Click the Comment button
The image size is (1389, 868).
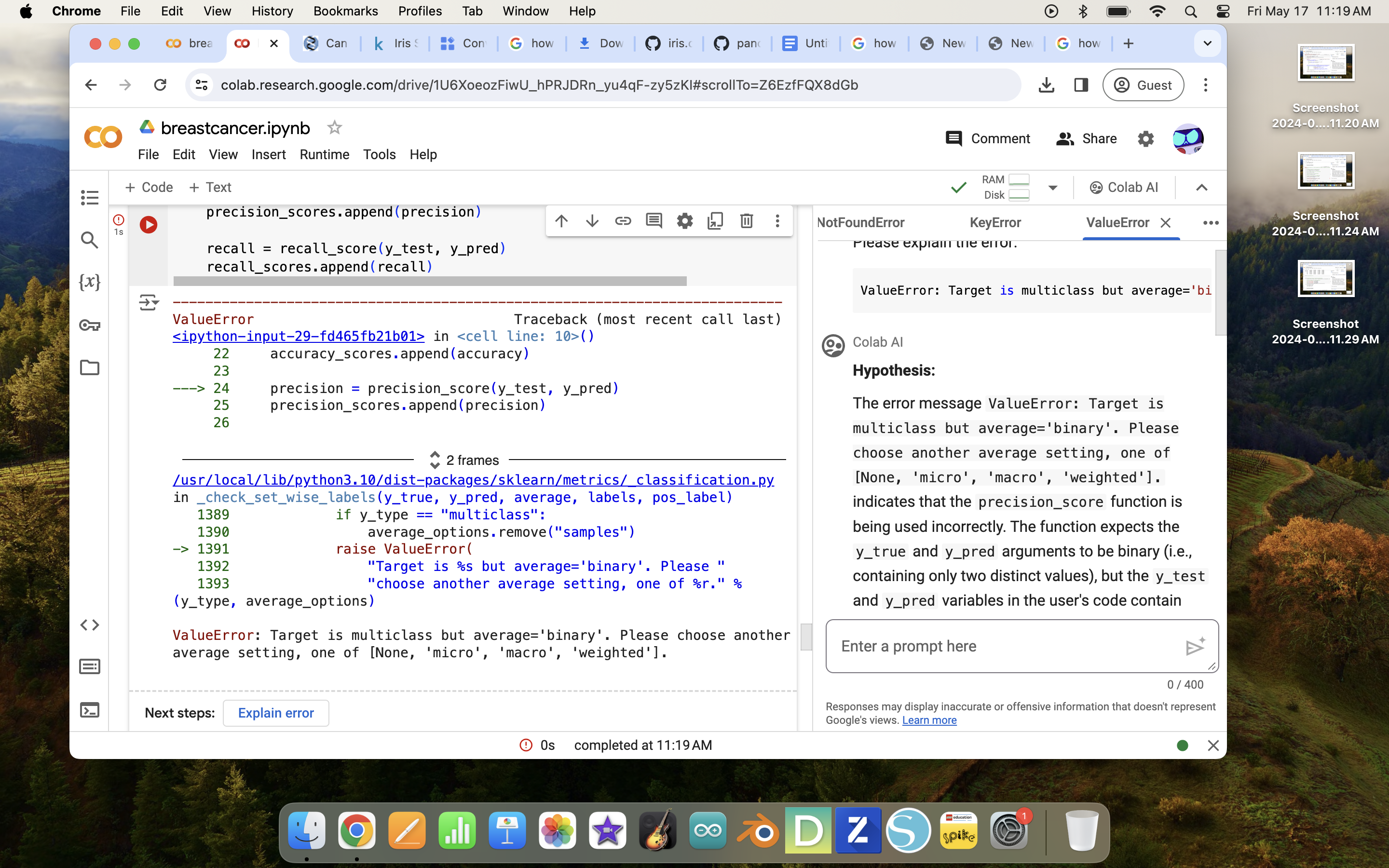[988, 139]
